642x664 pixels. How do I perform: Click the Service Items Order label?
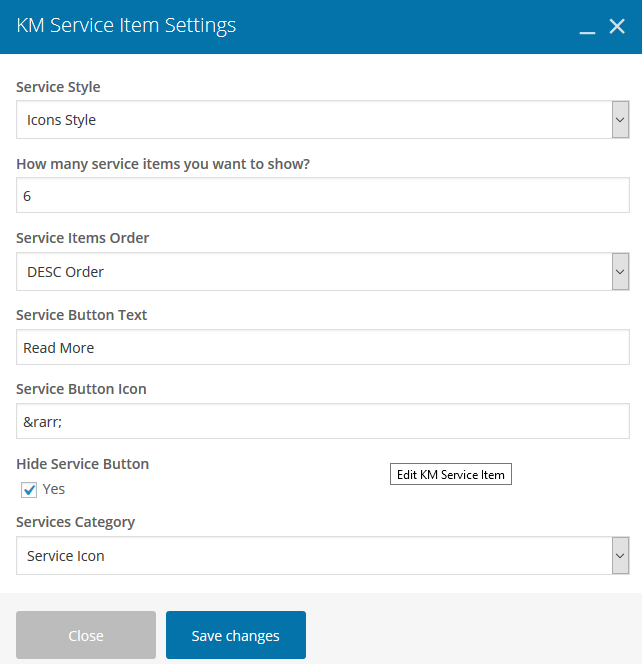82,239
